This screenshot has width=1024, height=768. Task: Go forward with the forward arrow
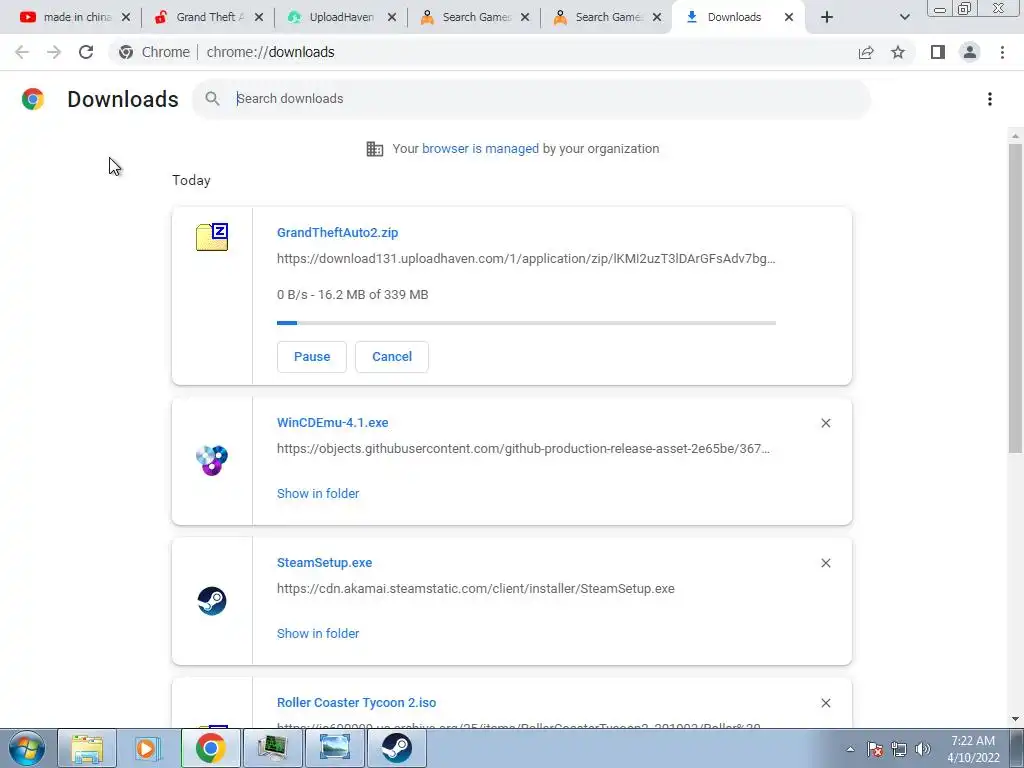54,52
